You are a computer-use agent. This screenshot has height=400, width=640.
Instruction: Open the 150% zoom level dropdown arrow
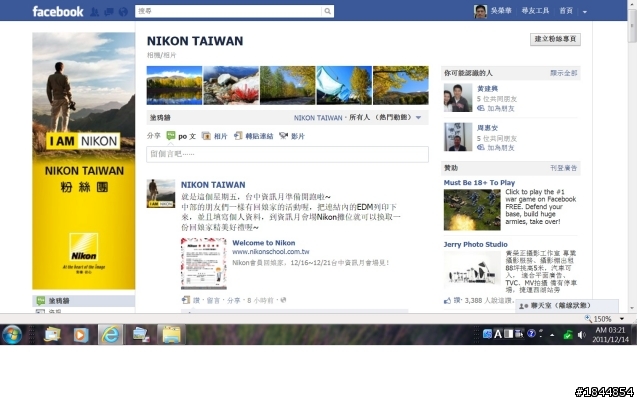point(622,319)
